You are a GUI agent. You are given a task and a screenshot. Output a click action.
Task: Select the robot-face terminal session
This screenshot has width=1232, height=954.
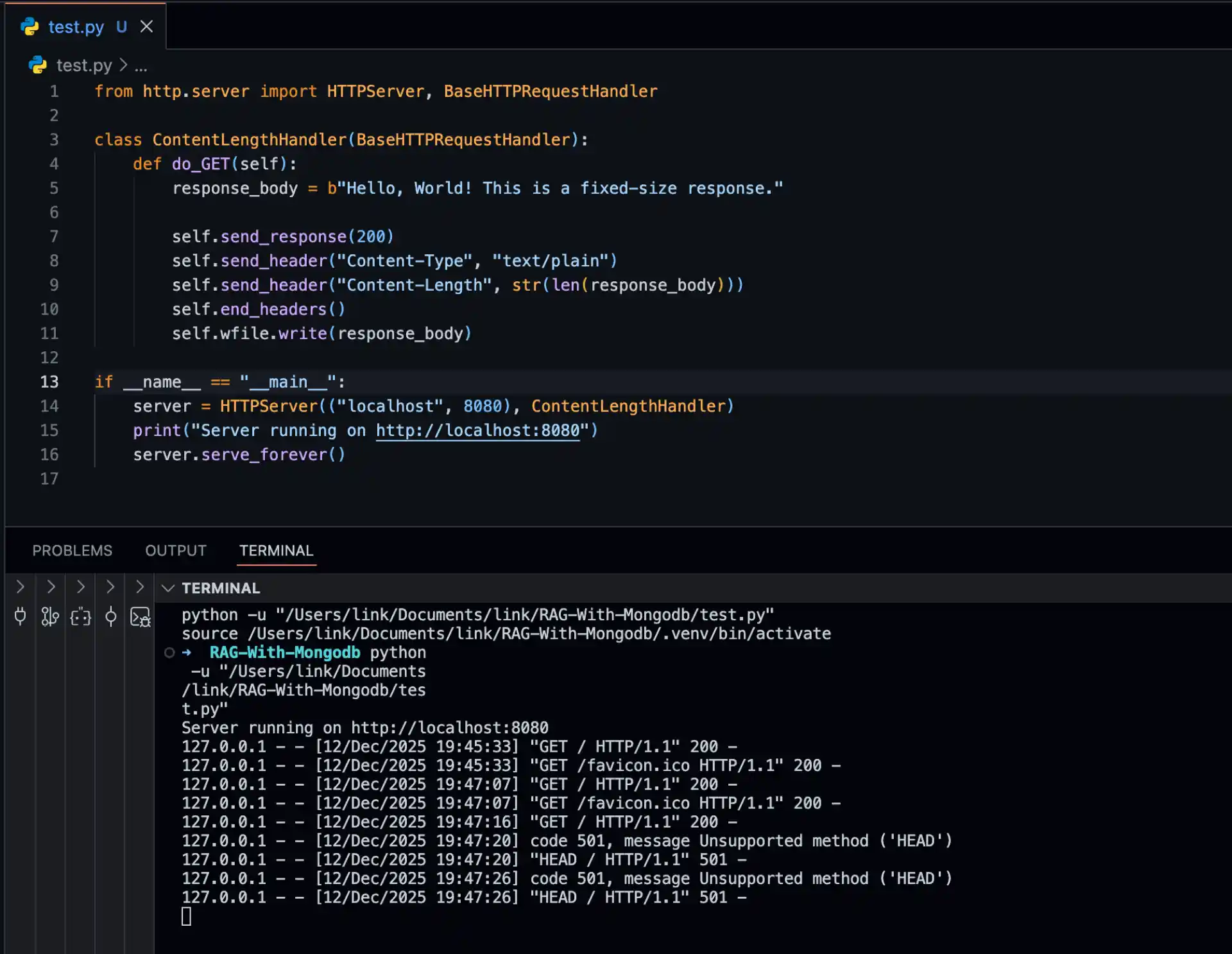click(x=80, y=617)
